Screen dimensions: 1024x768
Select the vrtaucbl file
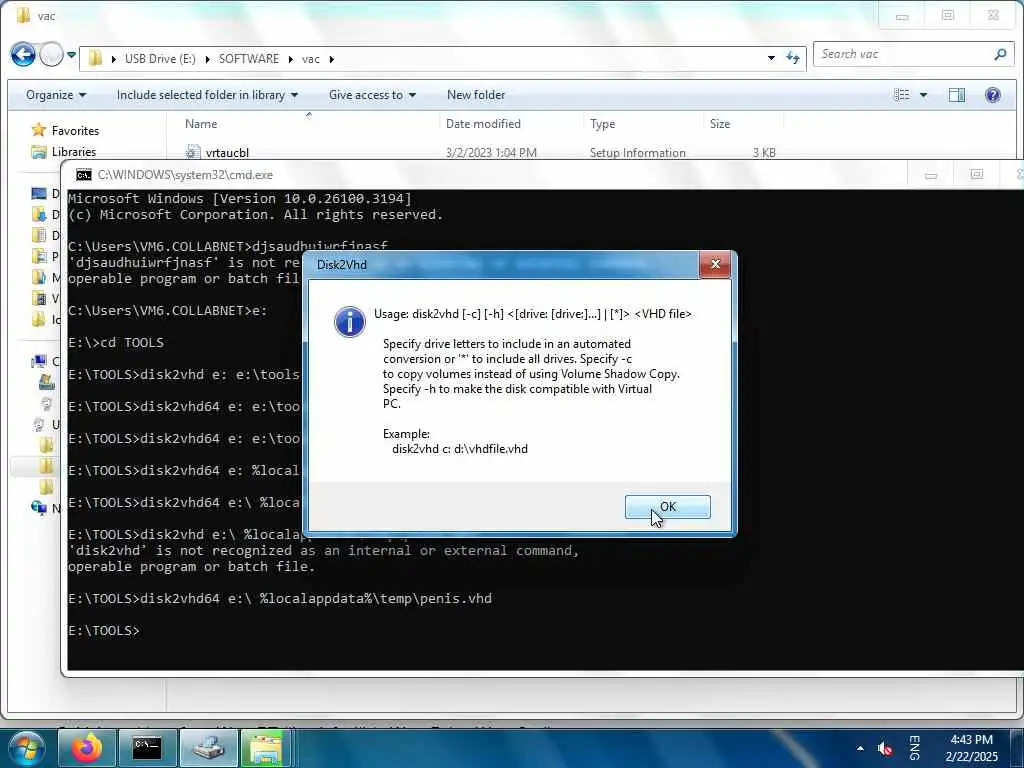[x=227, y=153]
